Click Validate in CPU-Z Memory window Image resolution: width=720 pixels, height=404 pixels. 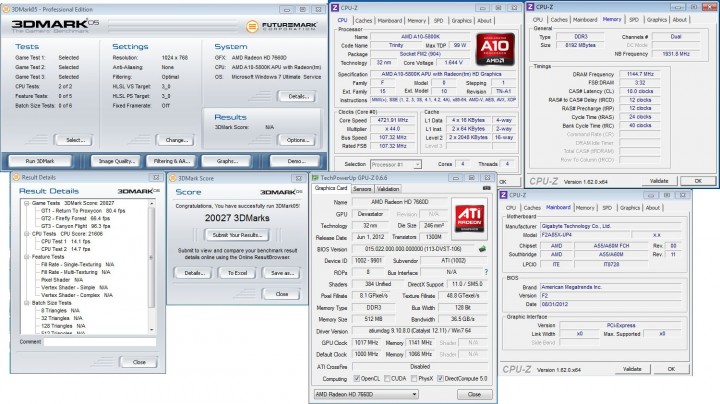(x=659, y=181)
